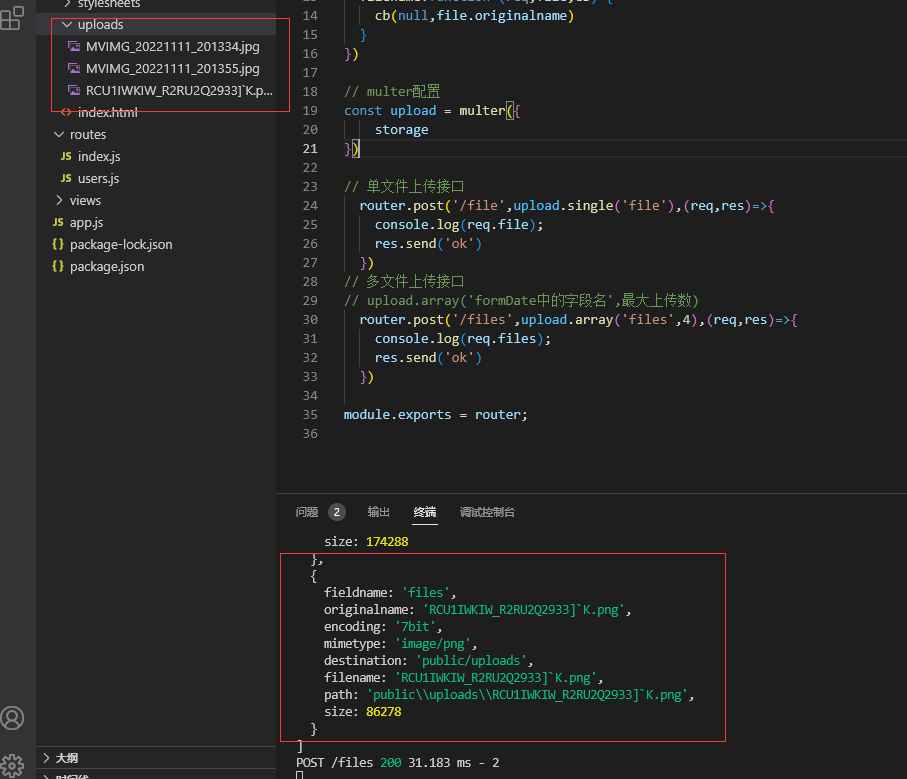Click the '// 单文件上传接口' comment

click(x=404, y=186)
